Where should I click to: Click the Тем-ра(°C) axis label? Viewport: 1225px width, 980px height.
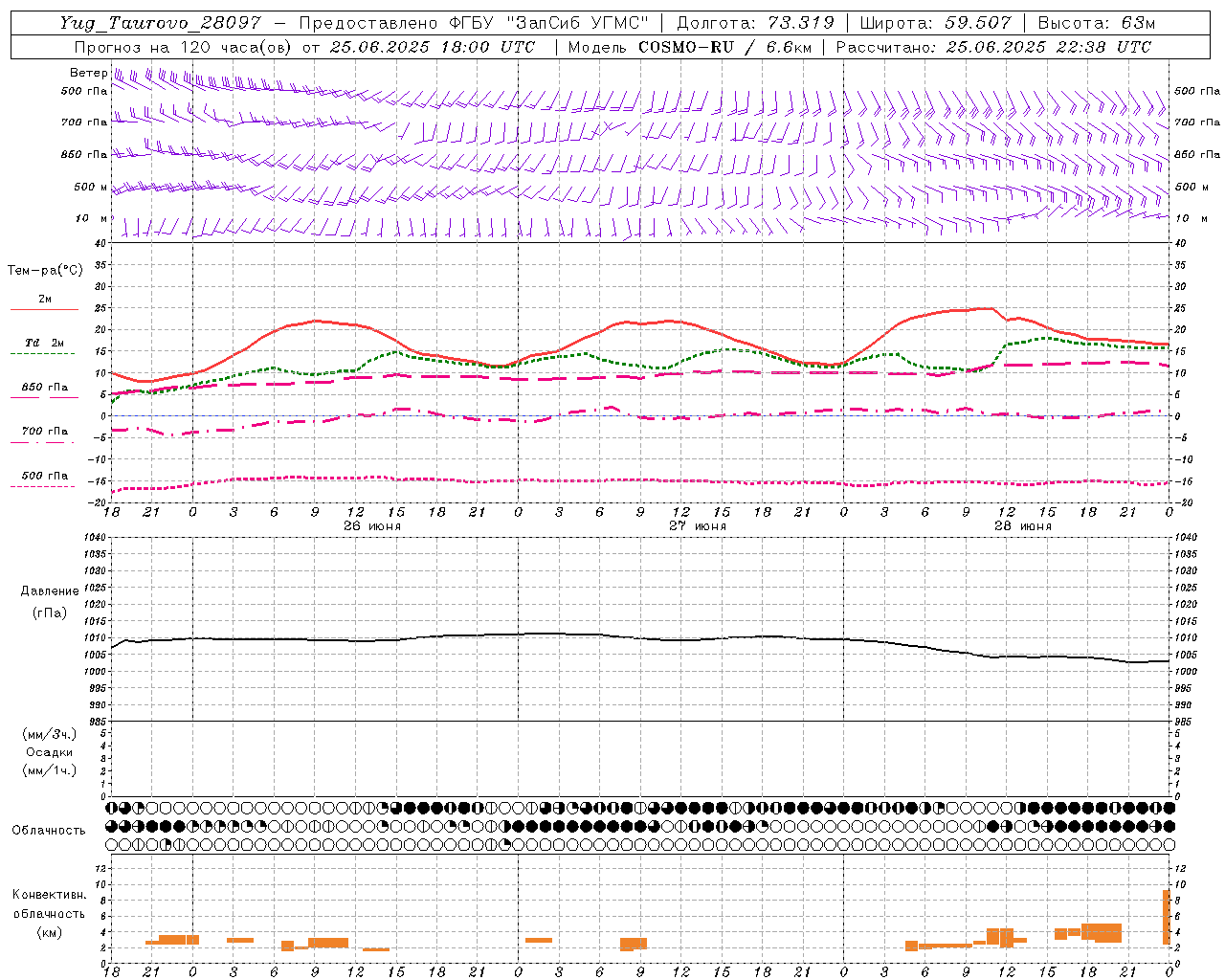[45, 271]
